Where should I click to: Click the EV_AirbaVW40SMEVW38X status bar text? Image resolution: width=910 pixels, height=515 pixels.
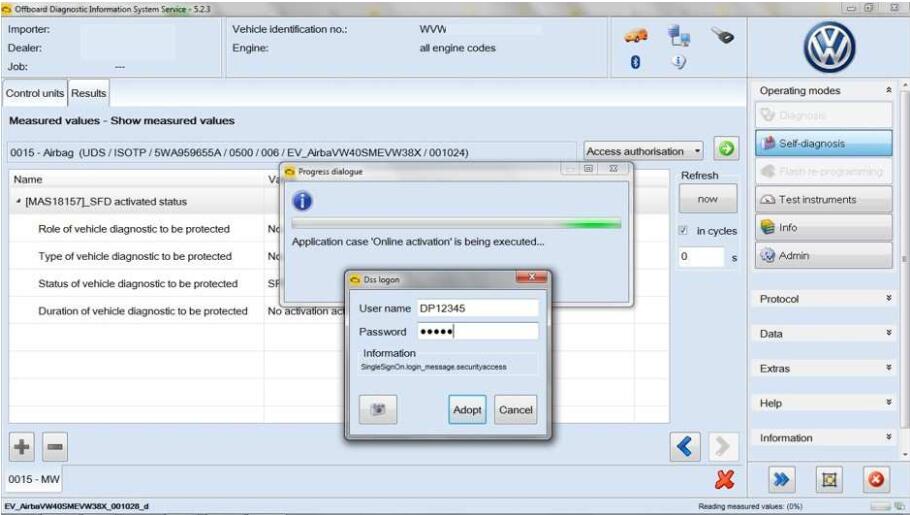(77, 506)
